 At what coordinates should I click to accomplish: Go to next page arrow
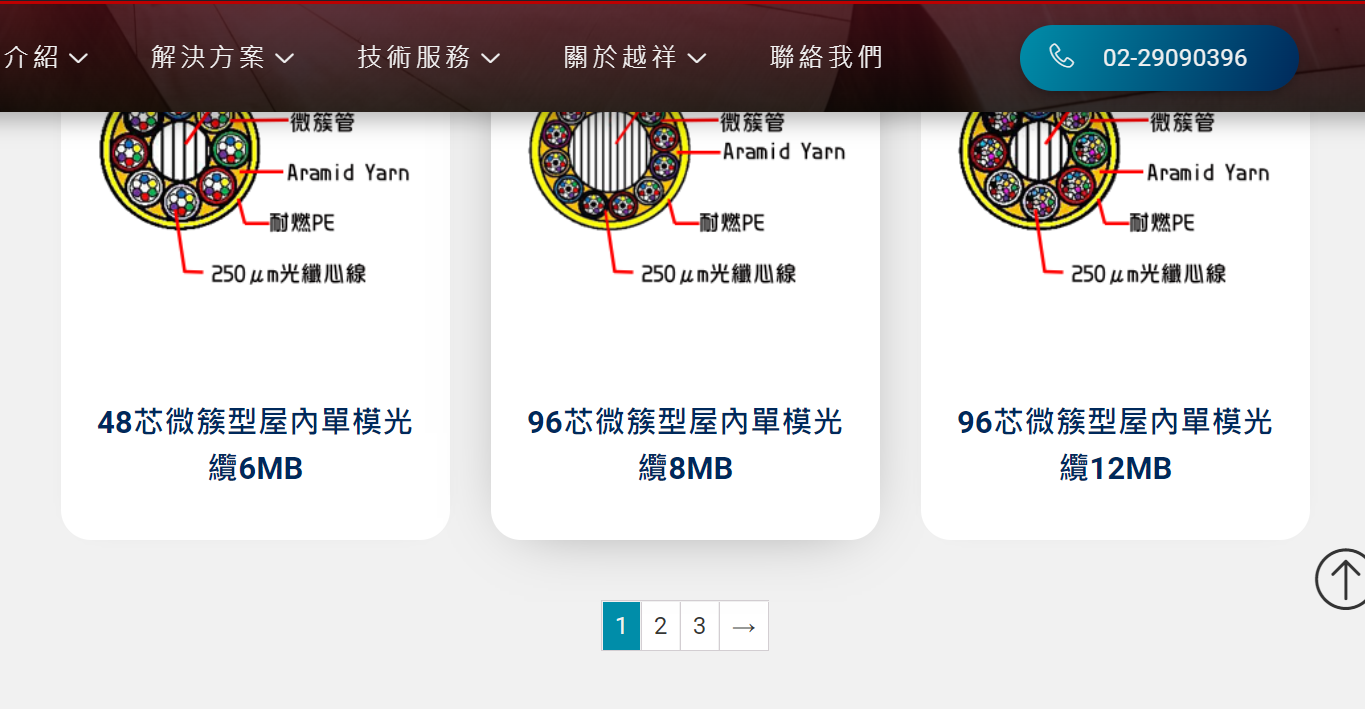tap(743, 626)
